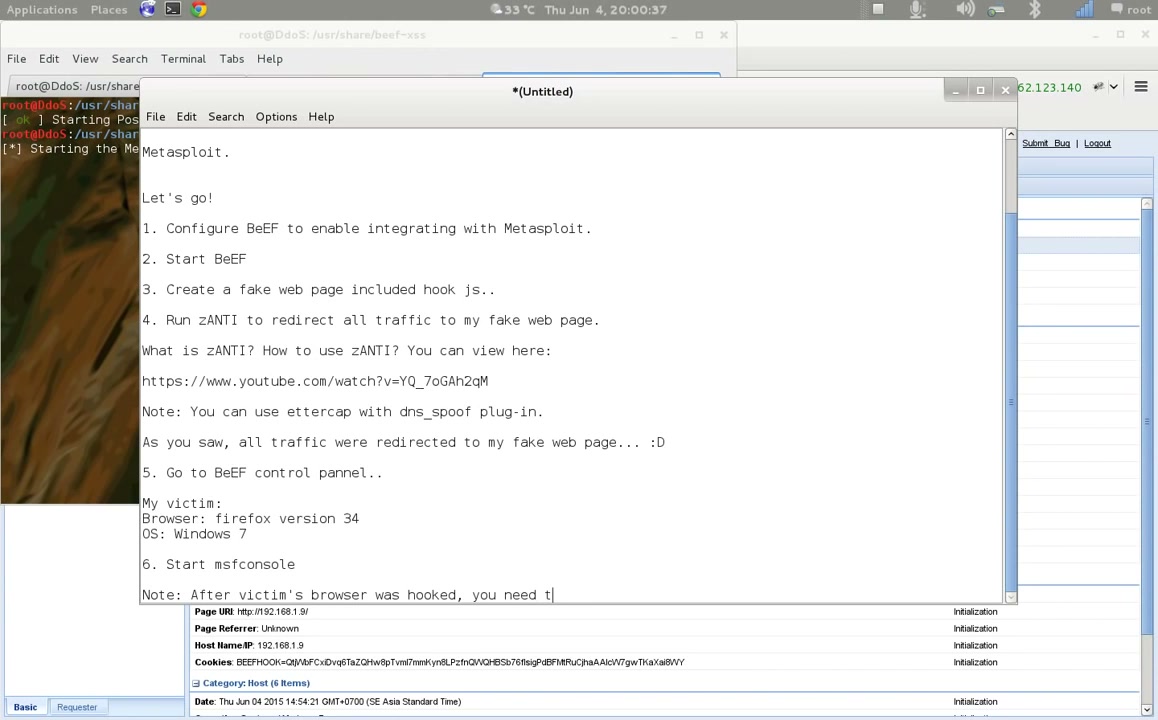
Task: Open the text editor File menu
Action: [155, 117]
